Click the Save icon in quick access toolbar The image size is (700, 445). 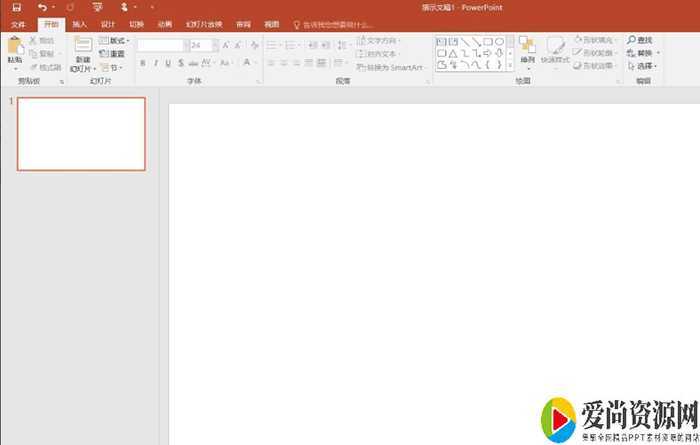[16, 7]
